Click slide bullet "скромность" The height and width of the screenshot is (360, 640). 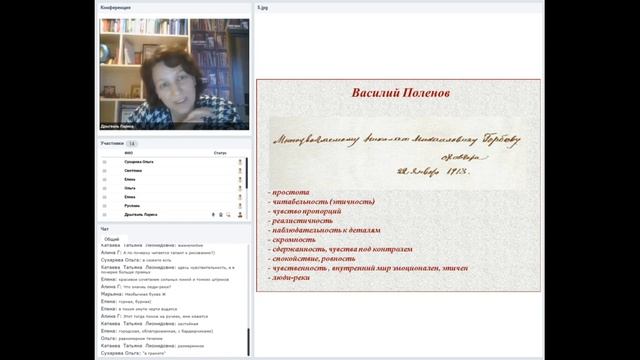tap(292, 240)
